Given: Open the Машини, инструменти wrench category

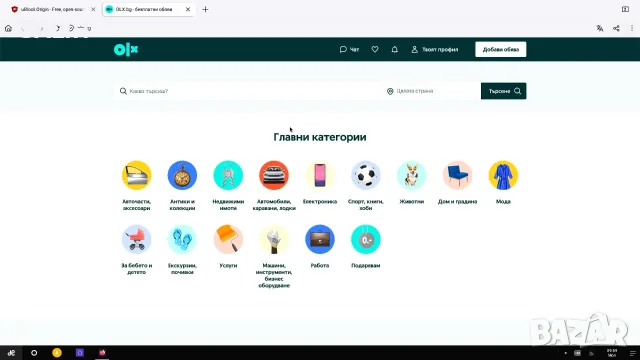Looking at the screenshot, I should [x=274, y=256].
